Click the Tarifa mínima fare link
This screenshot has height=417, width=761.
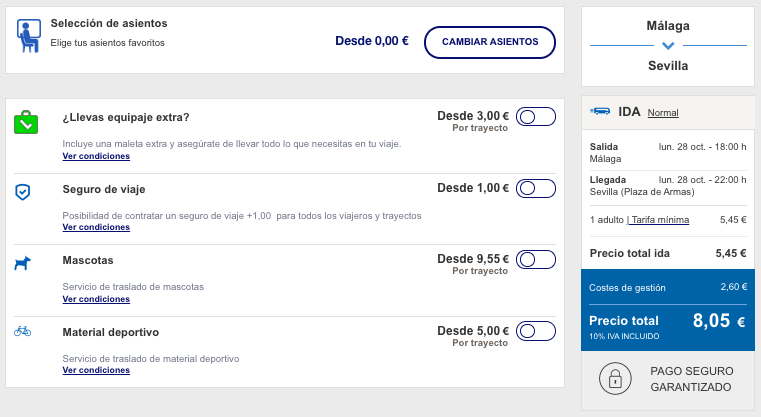pos(659,220)
